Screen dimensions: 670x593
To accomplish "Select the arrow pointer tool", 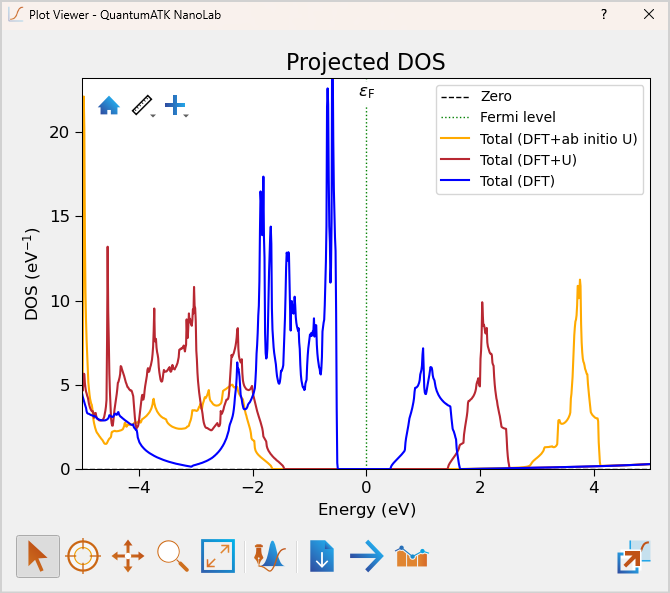I will coord(38,556).
